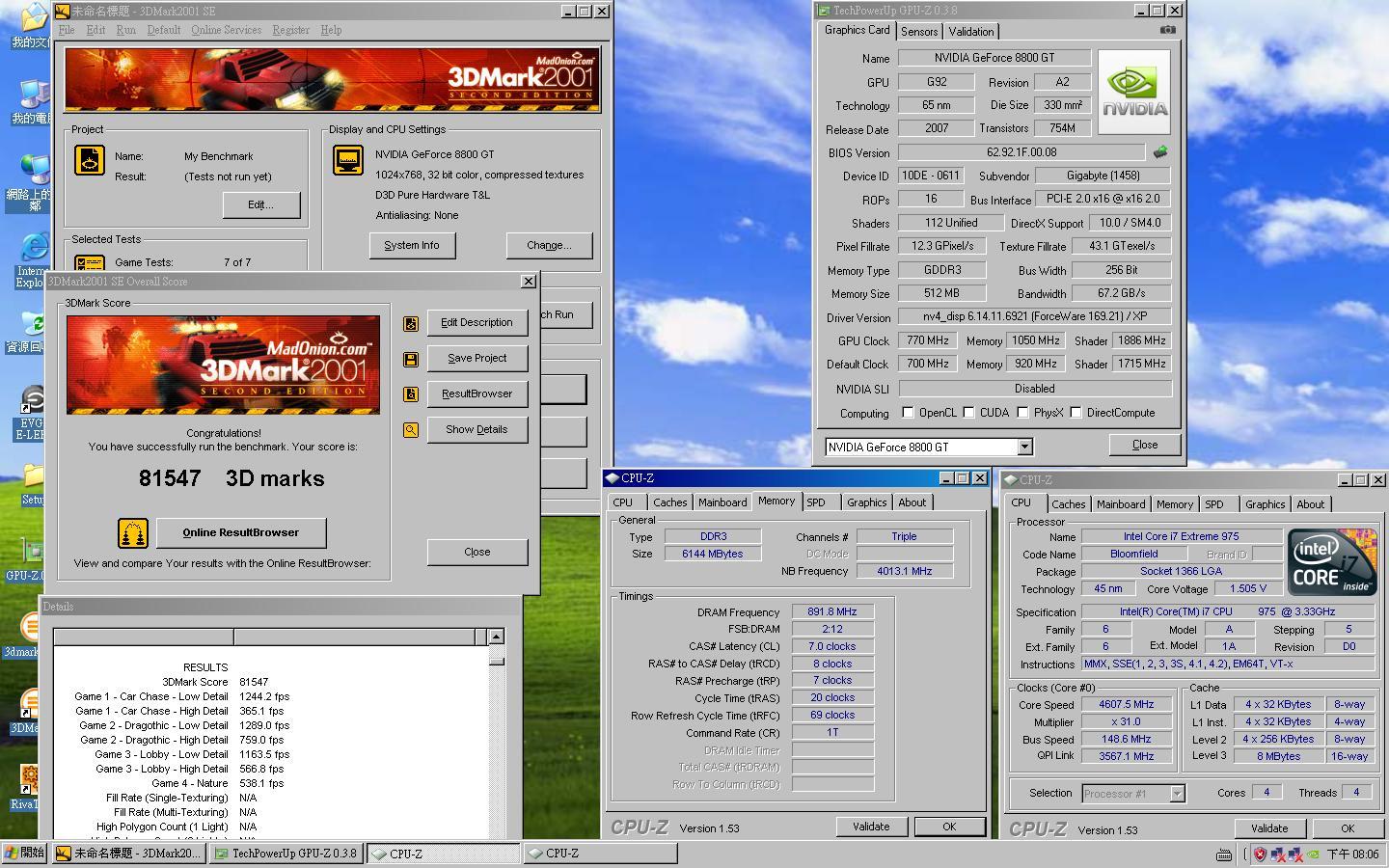This screenshot has height=868, width=1389.
Task: Click the System Info button
Action: click(411, 245)
